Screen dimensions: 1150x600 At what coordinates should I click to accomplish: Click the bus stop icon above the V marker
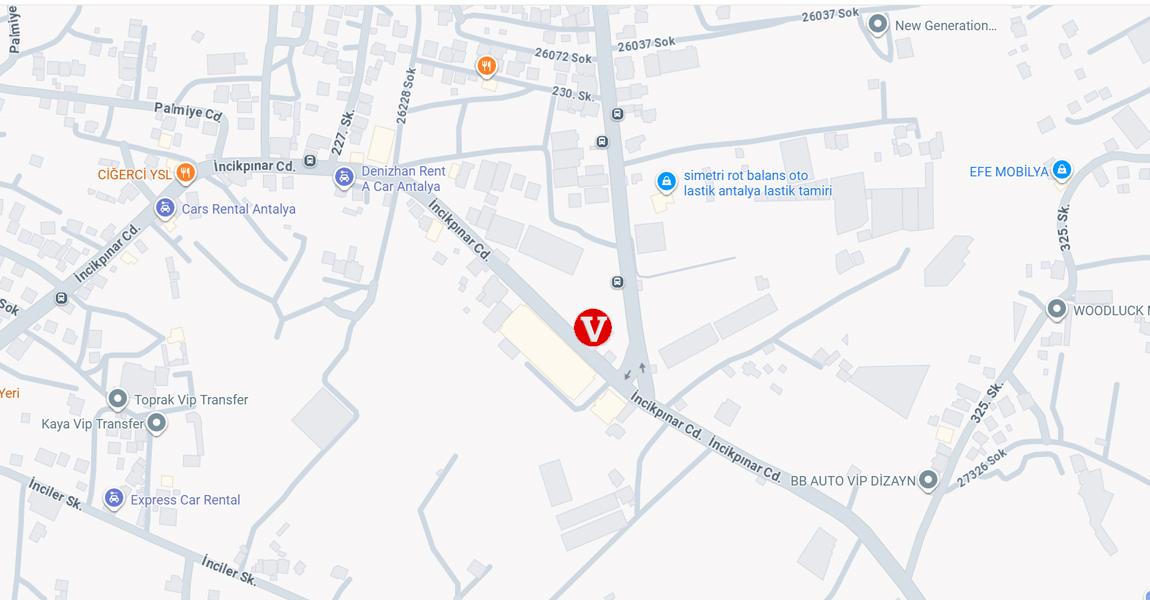click(x=618, y=282)
